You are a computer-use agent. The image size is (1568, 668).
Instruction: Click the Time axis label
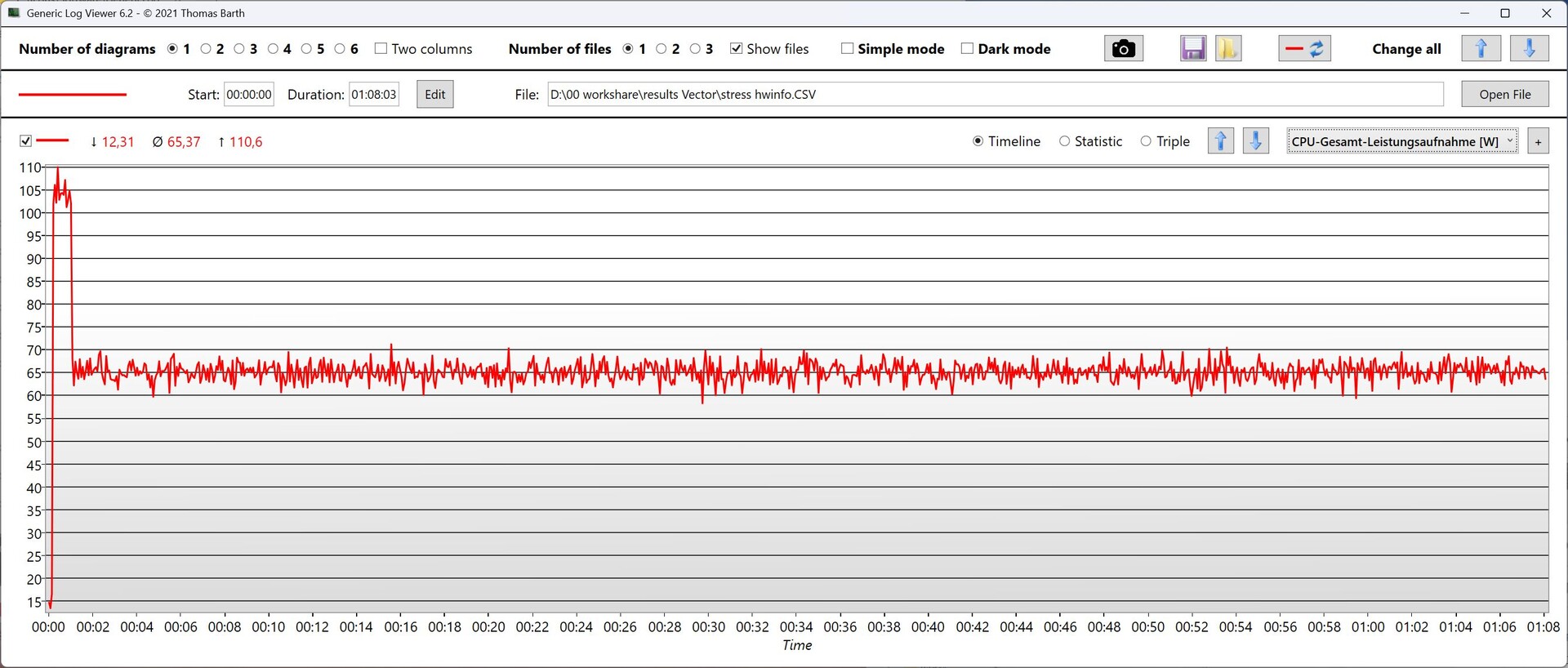click(797, 645)
